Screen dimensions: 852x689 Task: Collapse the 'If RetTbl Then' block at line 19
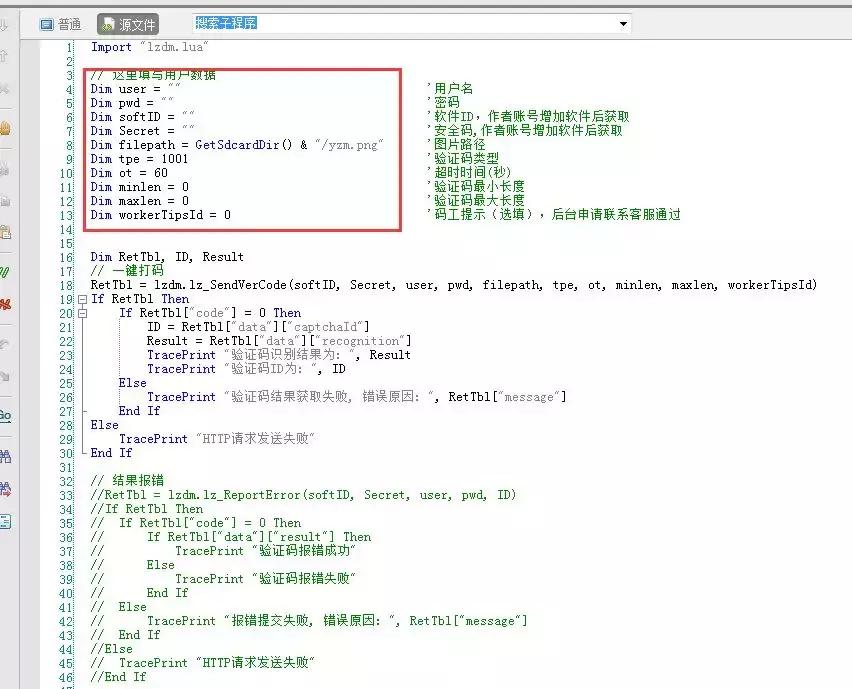point(83,299)
